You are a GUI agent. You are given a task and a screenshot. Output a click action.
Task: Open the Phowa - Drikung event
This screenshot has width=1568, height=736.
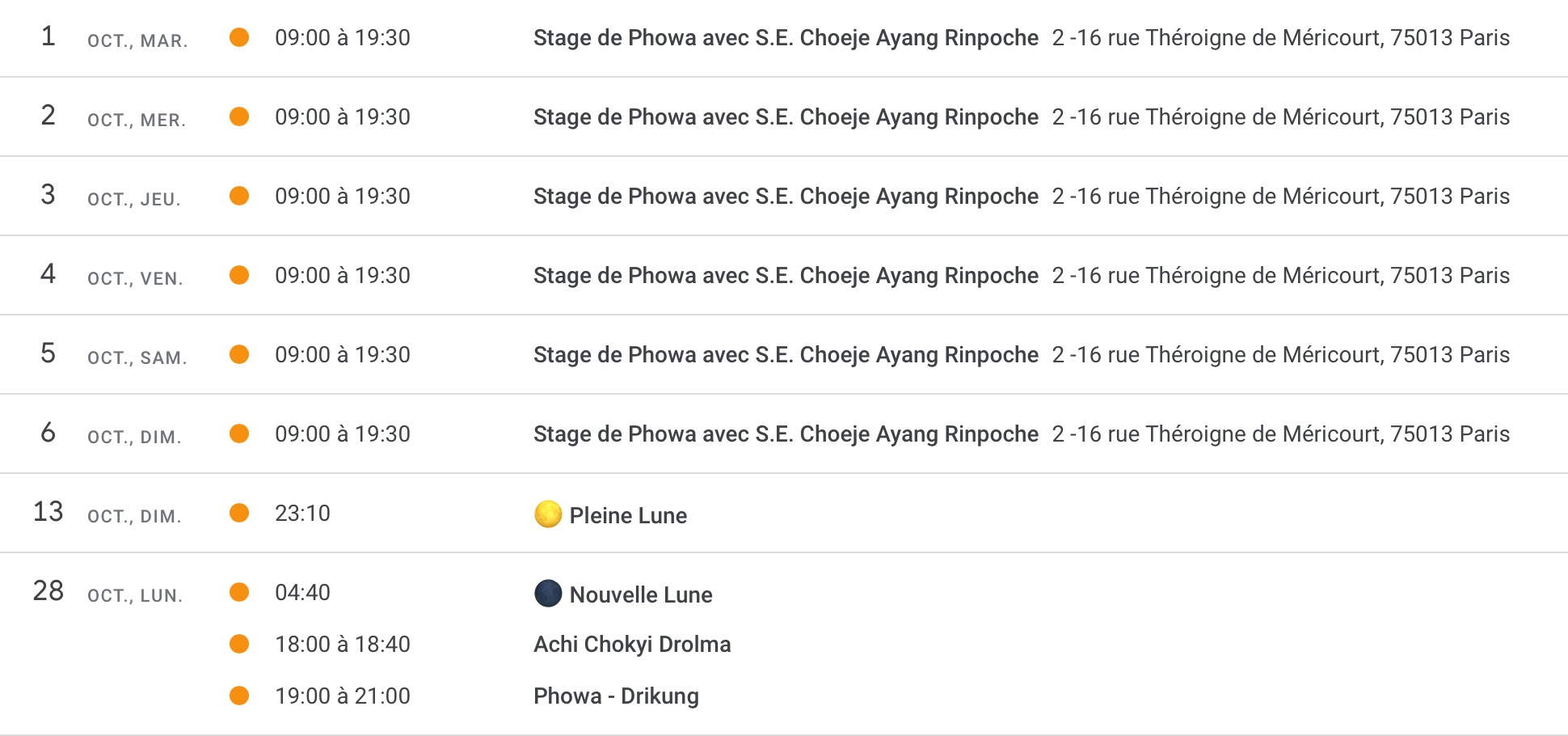pyautogui.click(x=616, y=696)
